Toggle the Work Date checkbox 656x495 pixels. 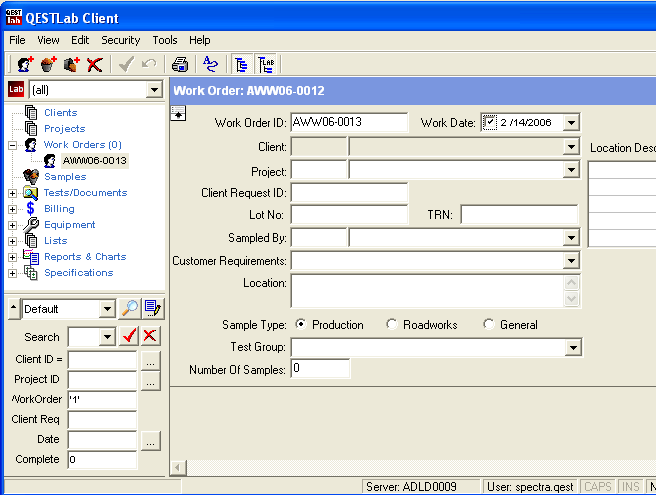point(489,122)
